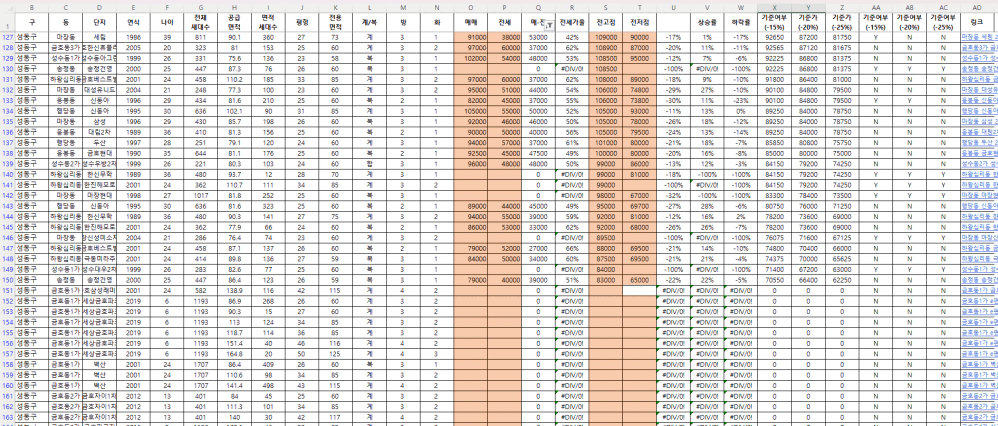Click the 연식 header cell
Viewport: 998px width, 426px height.
click(133, 22)
